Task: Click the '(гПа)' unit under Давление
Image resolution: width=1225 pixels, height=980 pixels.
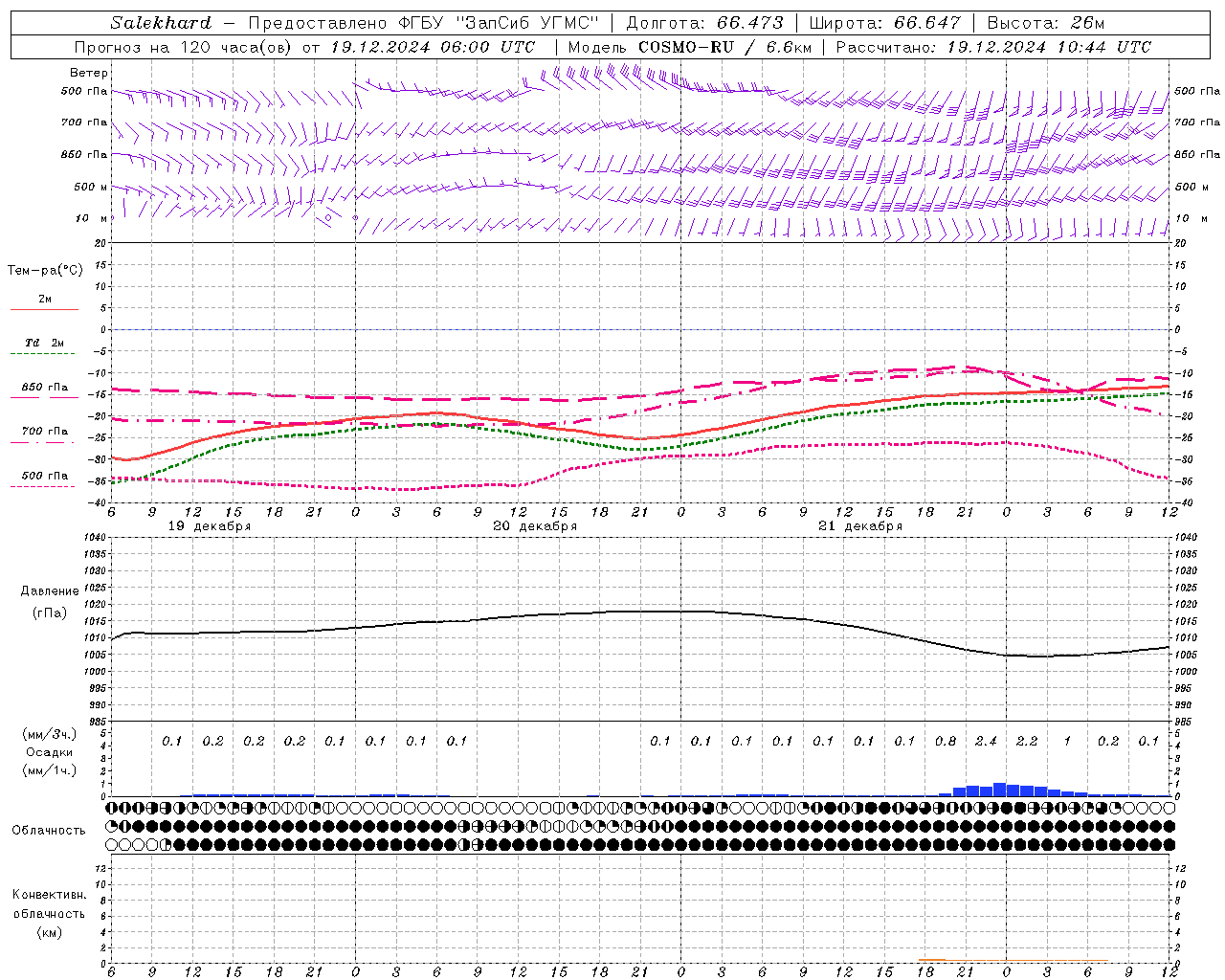Action: [50, 612]
